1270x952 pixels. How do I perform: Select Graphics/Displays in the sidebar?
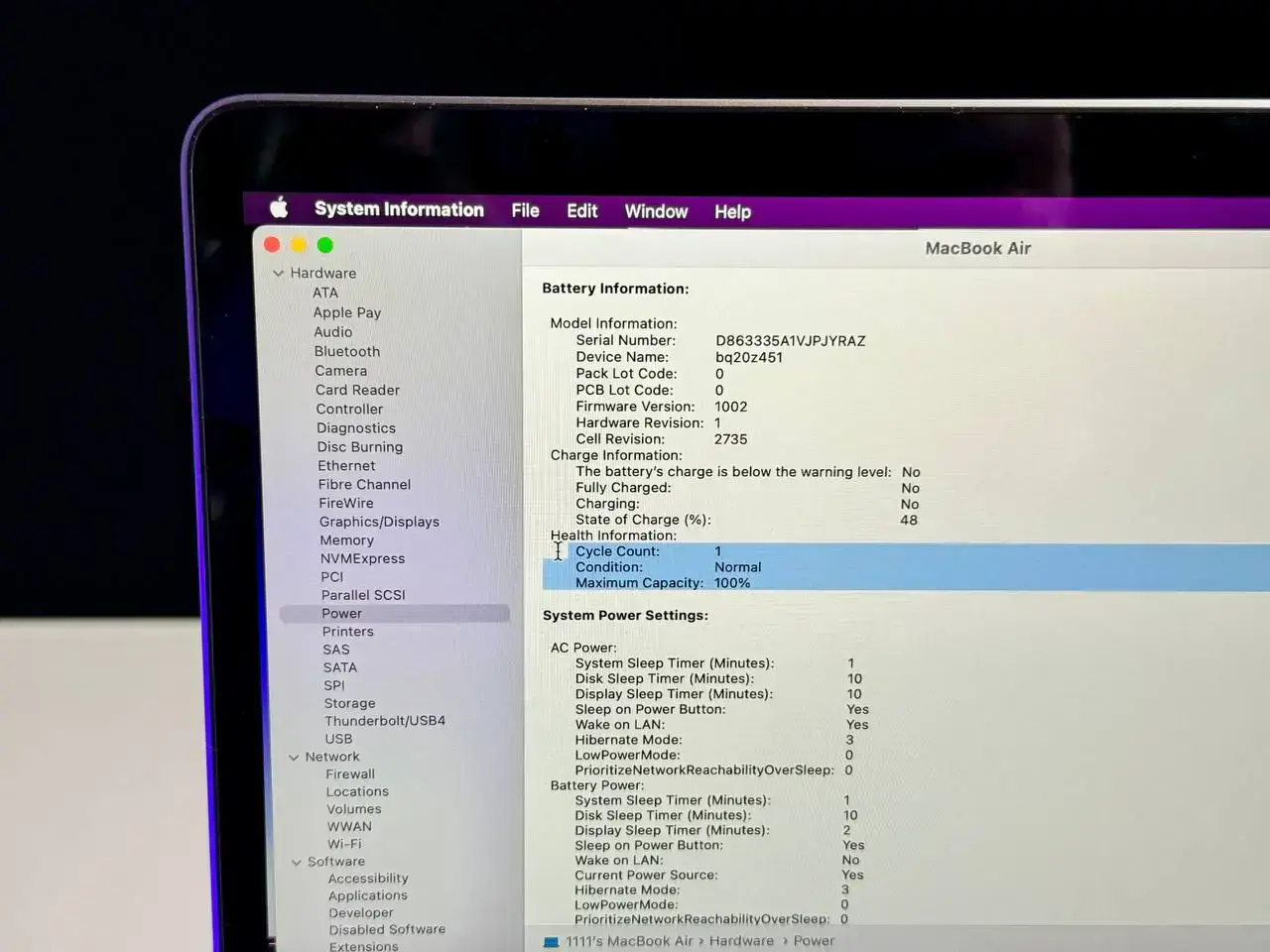coord(379,522)
